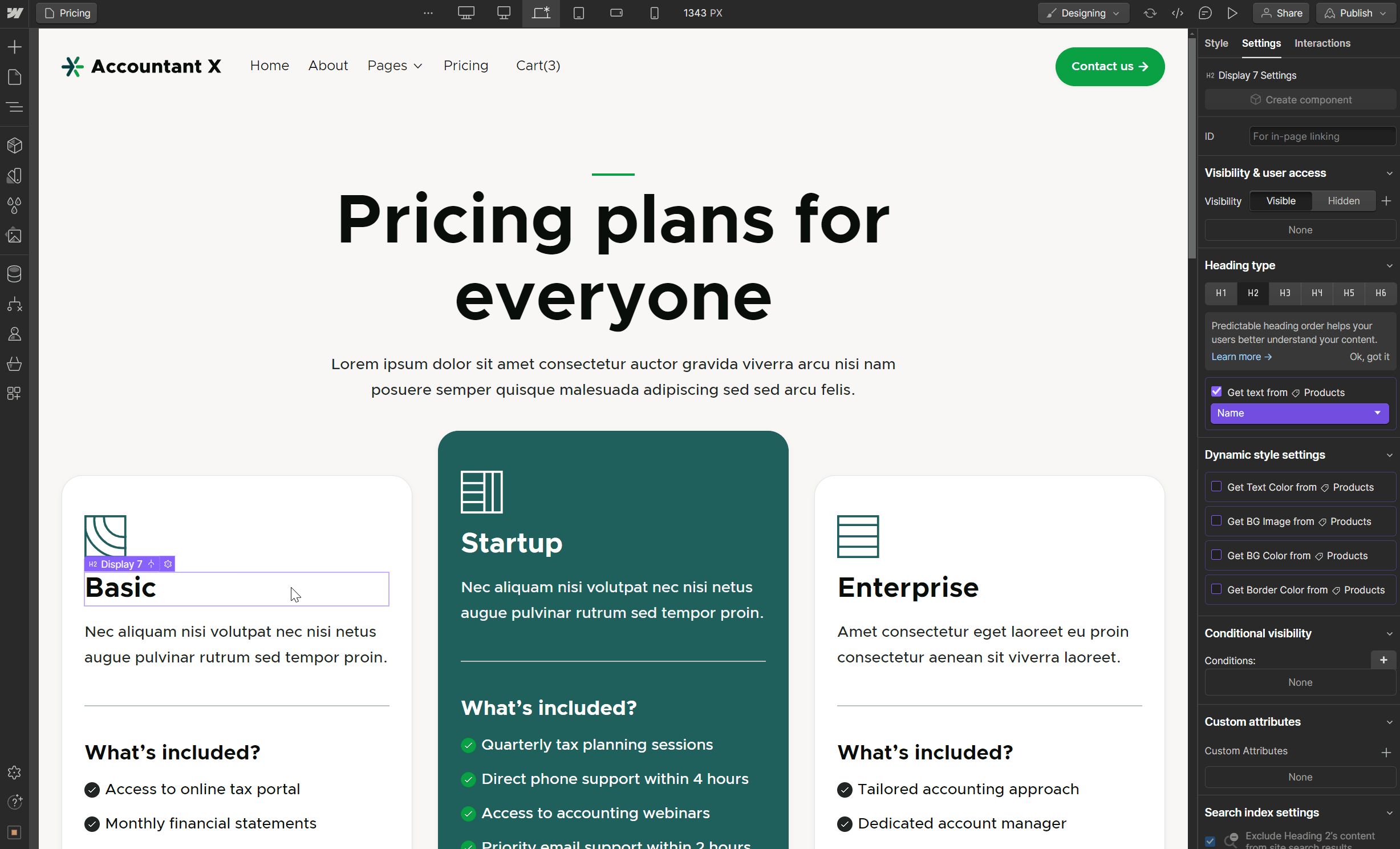Image resolution: width=1400 pixels, height=849 pixels.
Task: Open the CMS Collections panel
Action: tap(14, 274)
